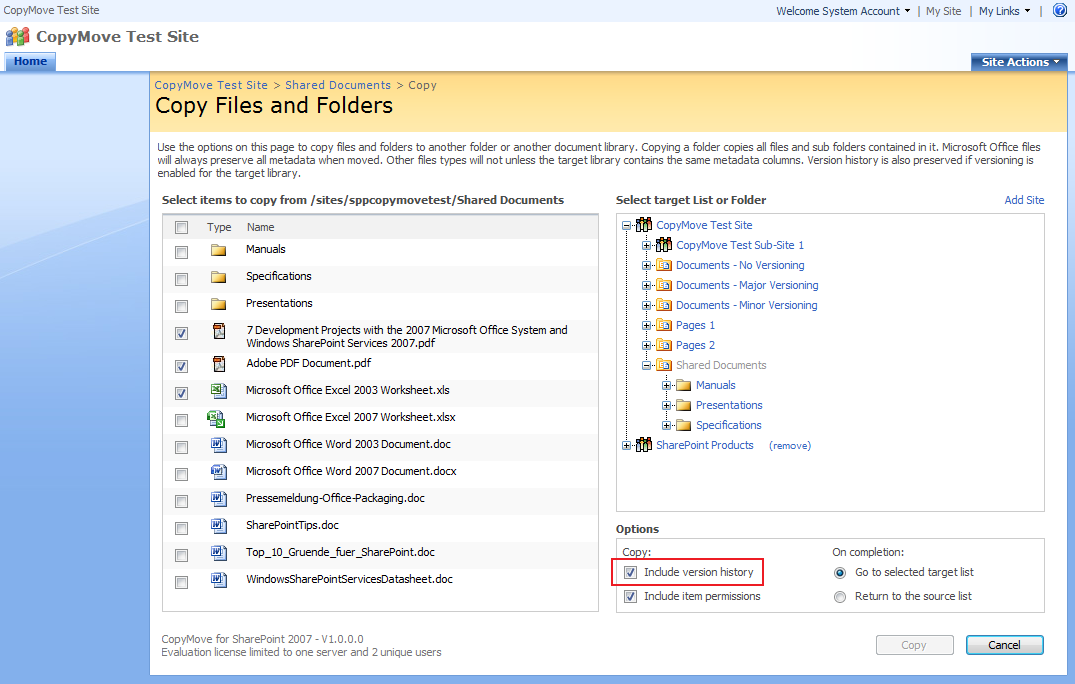Screen dimensions: 1075x684
Task: Click Word 2003 Document.doc file icon
Action: [219, 445]
